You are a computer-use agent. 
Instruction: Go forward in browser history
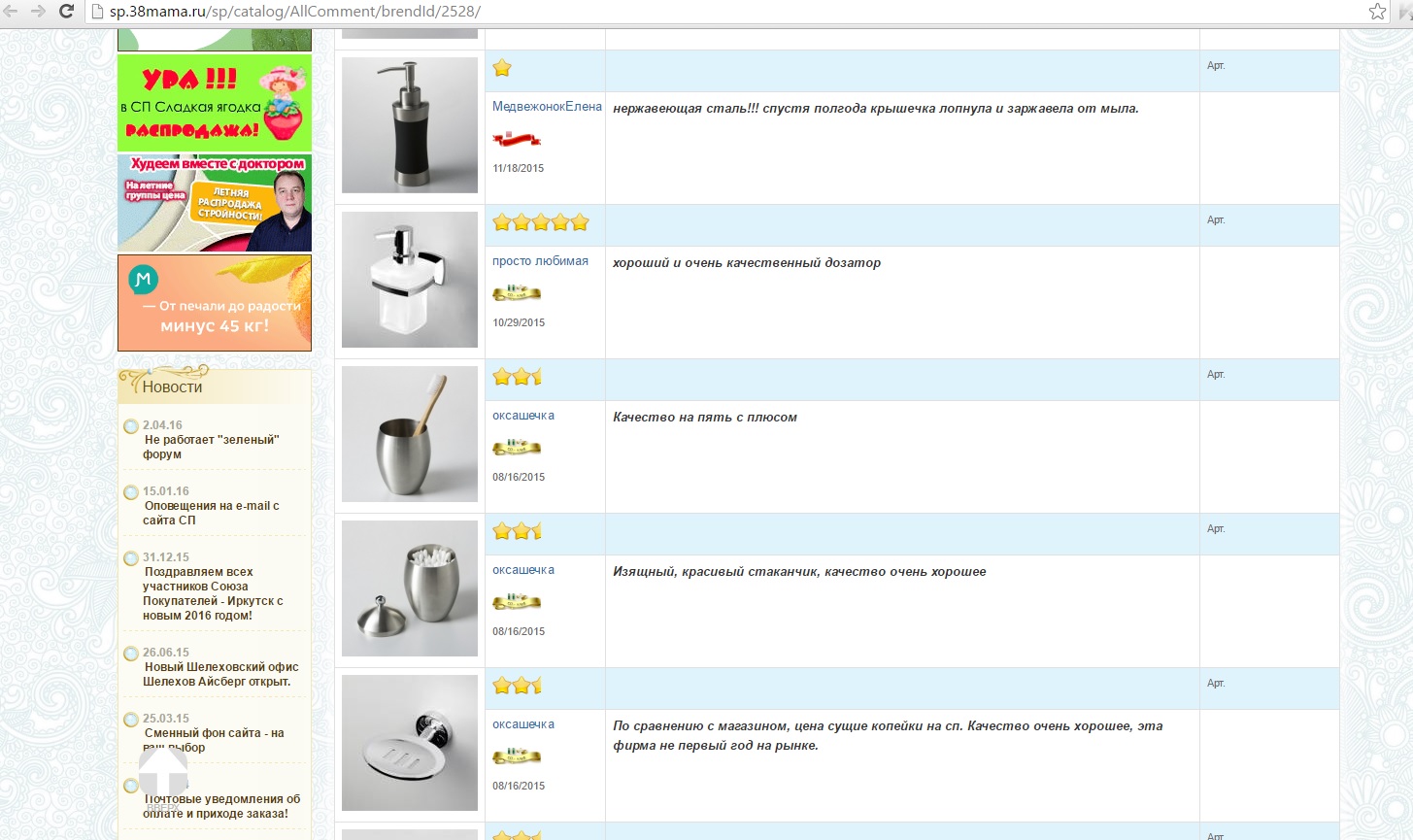(38, 11)
